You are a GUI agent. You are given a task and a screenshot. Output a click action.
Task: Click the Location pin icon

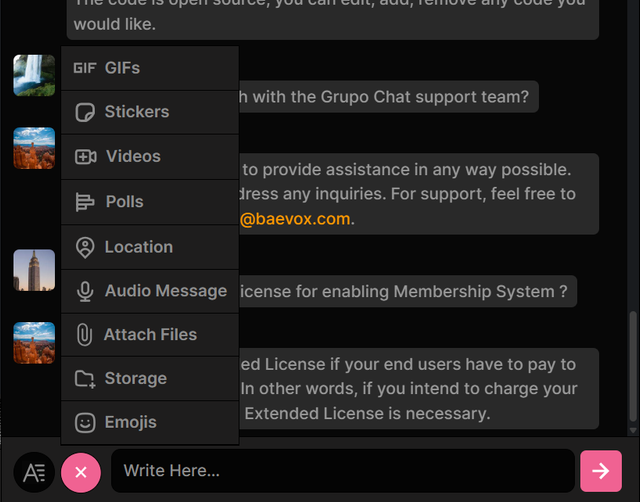pos(85,247)
